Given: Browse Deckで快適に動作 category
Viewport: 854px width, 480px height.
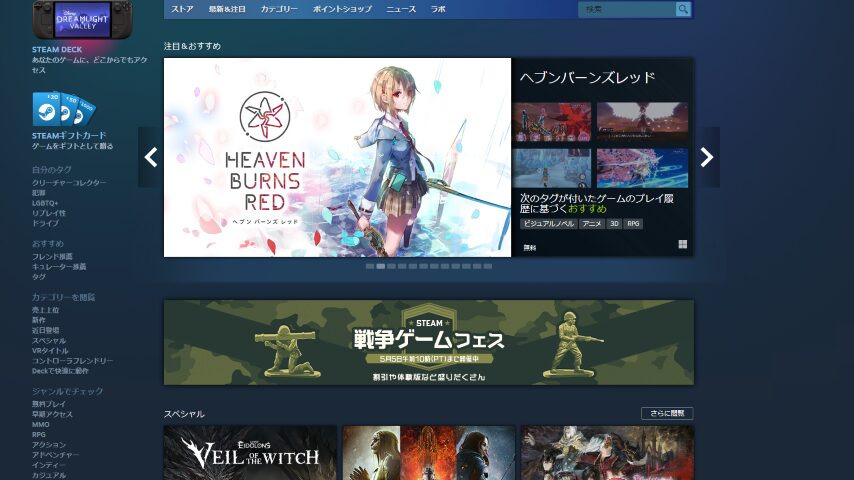Looking at the screenshot, I should coord(60,371).
